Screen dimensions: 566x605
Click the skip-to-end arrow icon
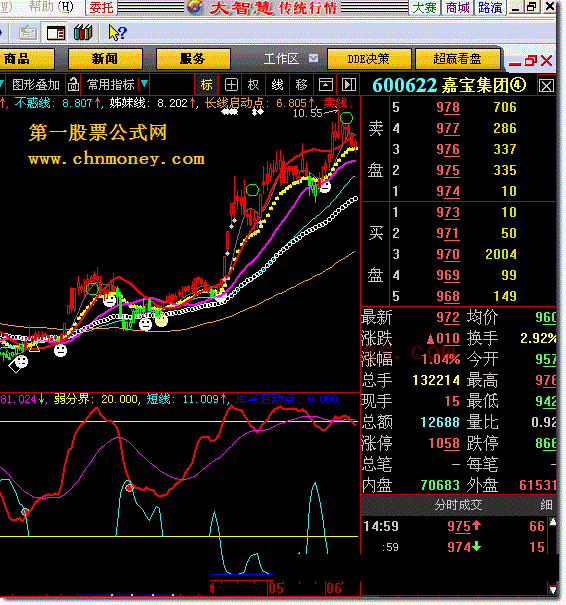[349, 85]
